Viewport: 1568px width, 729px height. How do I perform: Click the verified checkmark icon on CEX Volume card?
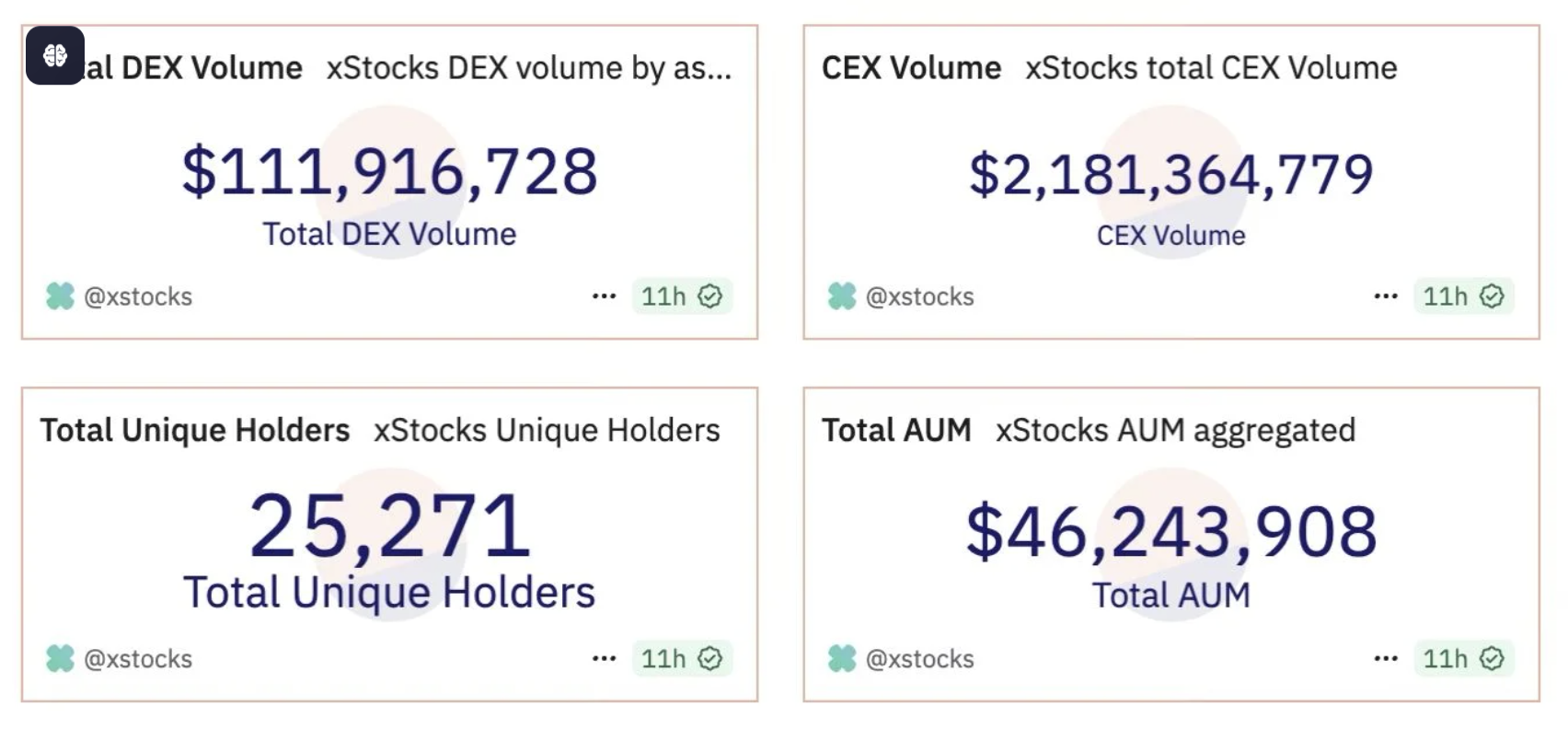[x=1492, y=296]
